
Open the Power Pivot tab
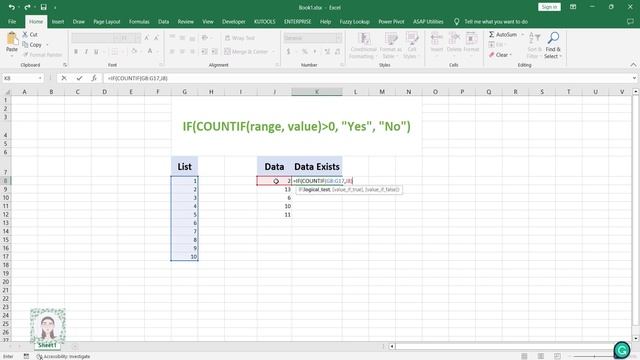pyautogui.click(x=391, y=22)
